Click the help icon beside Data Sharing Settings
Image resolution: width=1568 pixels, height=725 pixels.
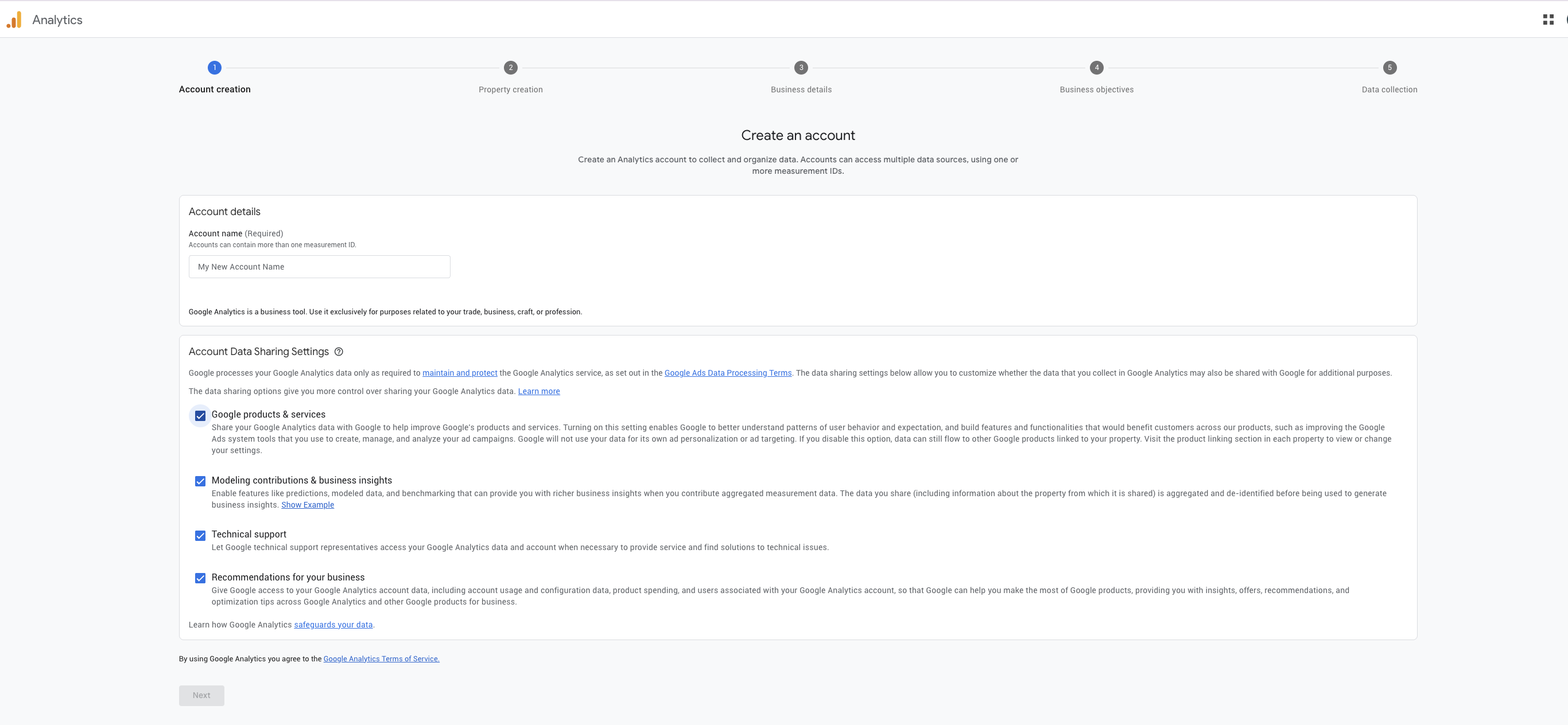click(339, 352)
